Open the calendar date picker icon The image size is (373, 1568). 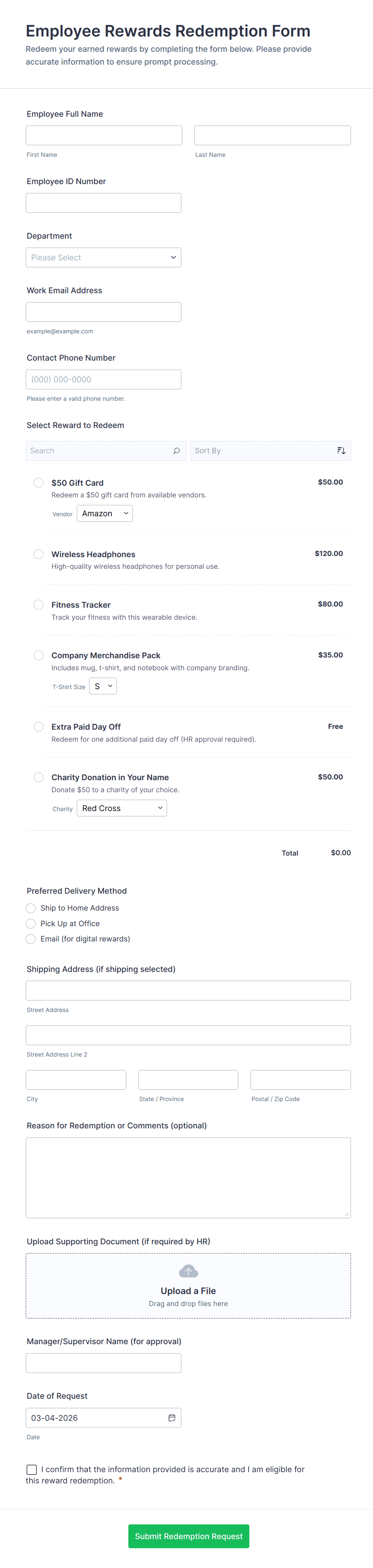click(x=172, y=1418)
